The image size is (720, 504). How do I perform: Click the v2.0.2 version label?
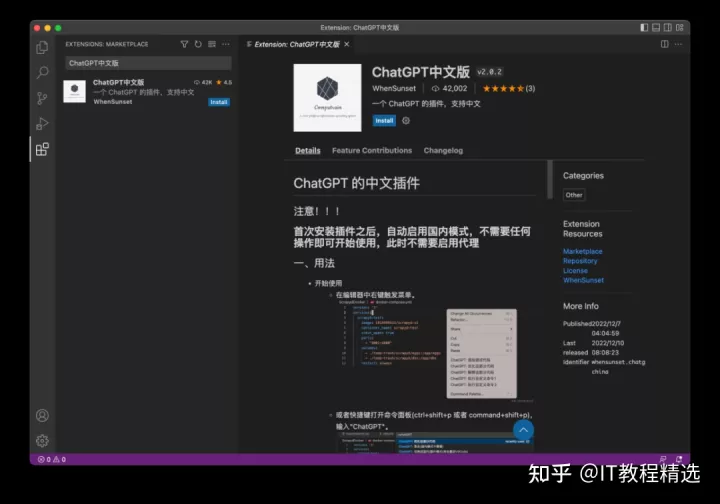[x=489, y=72]
